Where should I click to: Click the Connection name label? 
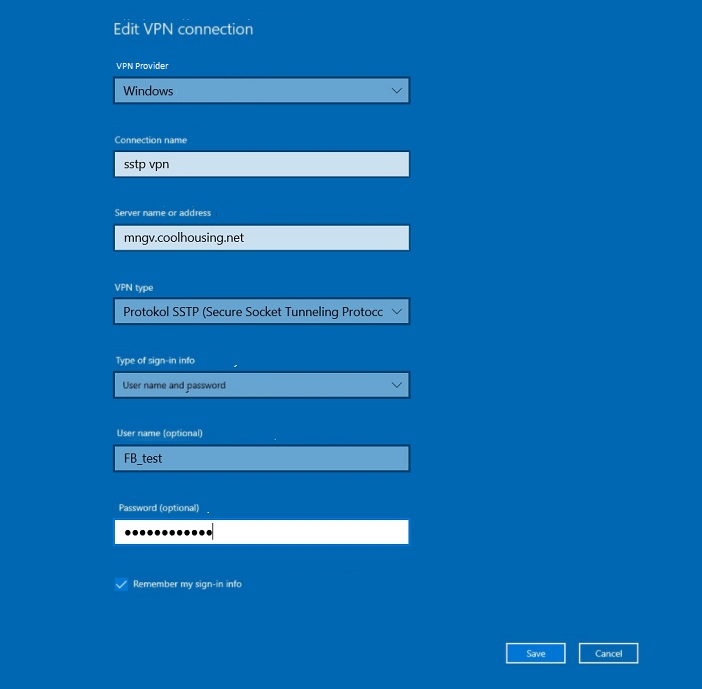(150, 140)
